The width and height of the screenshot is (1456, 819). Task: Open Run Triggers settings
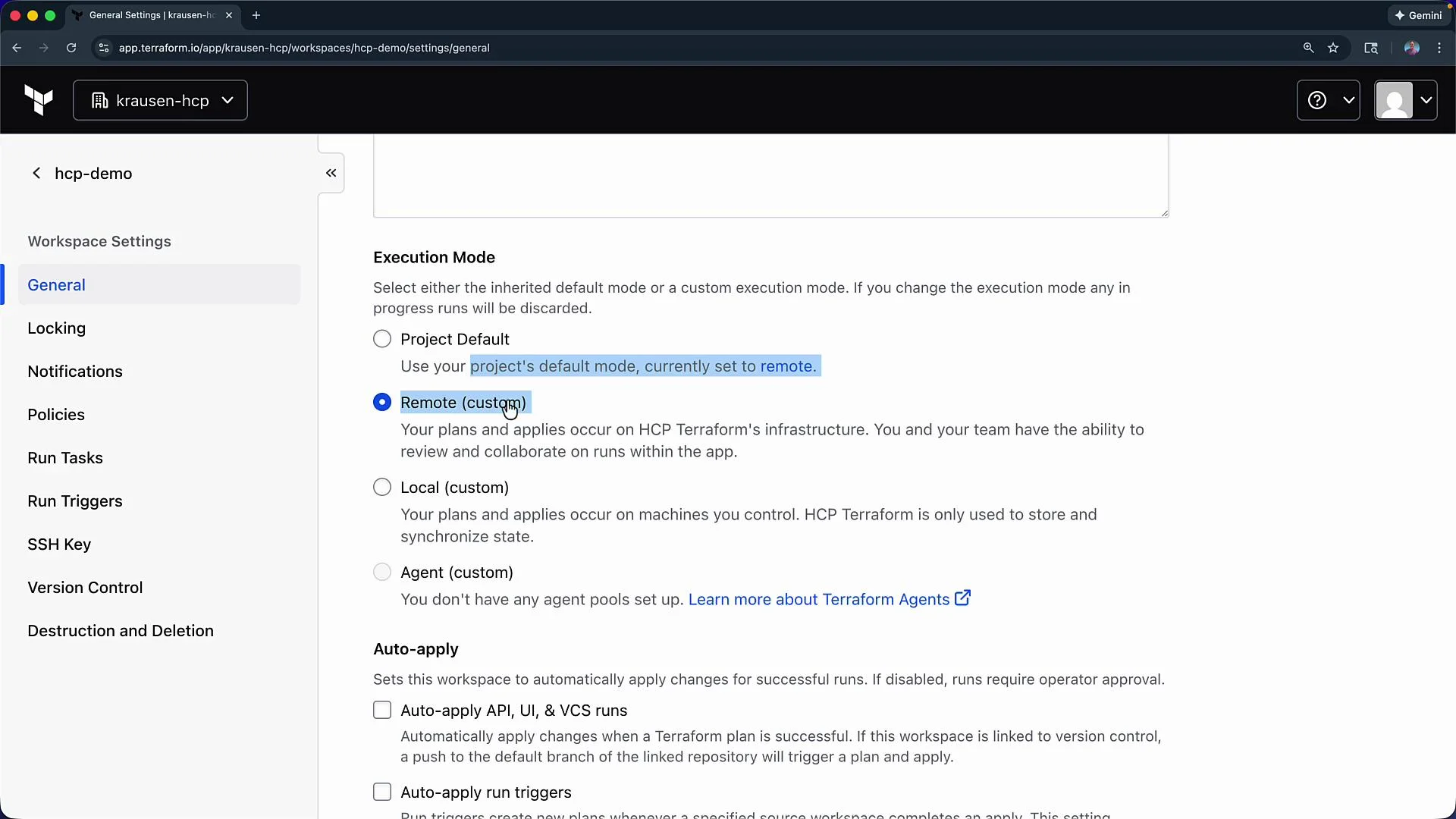point(75,501)
